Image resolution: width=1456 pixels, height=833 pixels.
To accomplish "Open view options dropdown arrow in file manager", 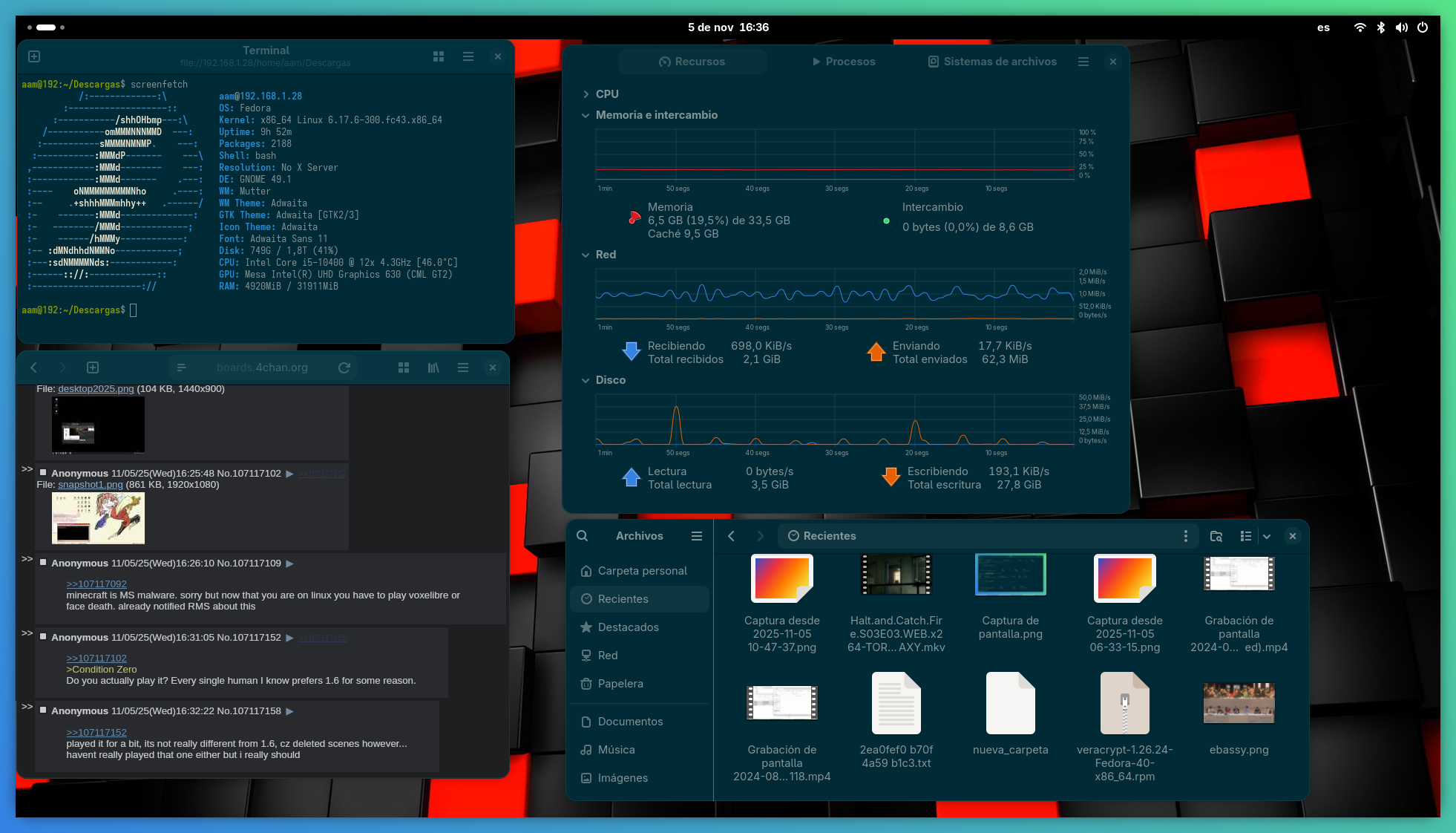I will (x=1267, y=536).
